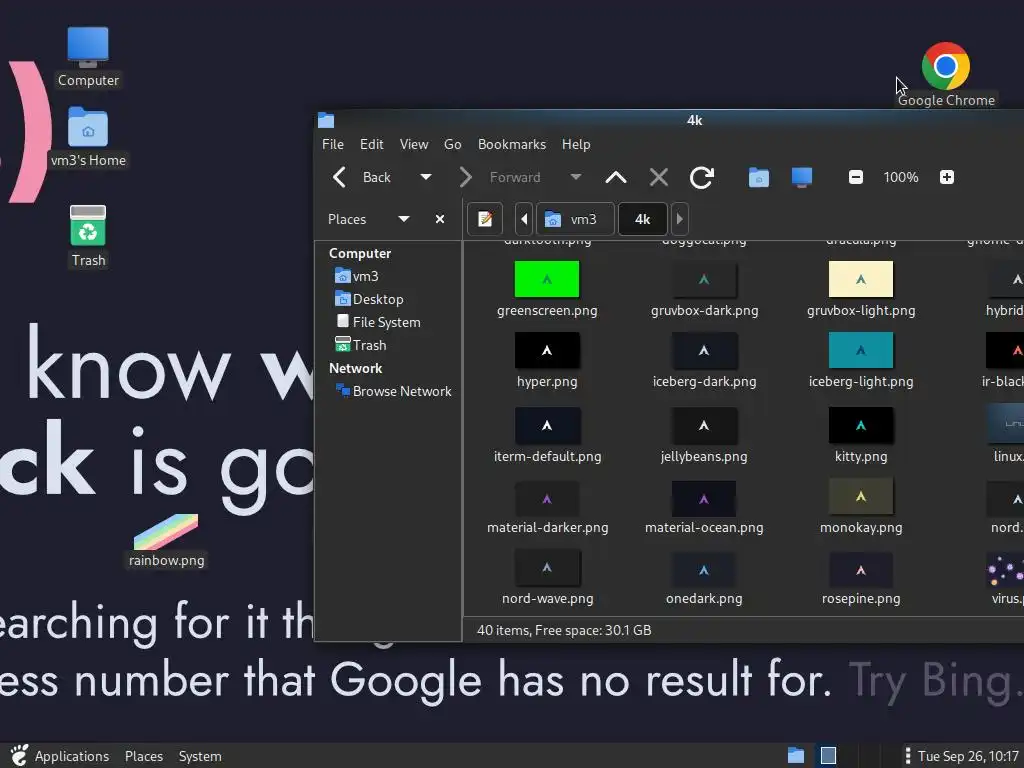Open the Places panel menu
Image resolution: width=1024 pixels, height=768 pixels.
[x=144, y=756]
